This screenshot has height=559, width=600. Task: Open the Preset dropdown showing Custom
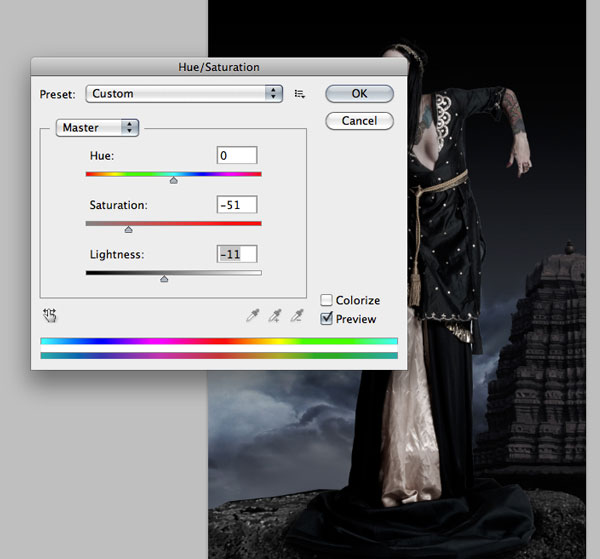185,94
